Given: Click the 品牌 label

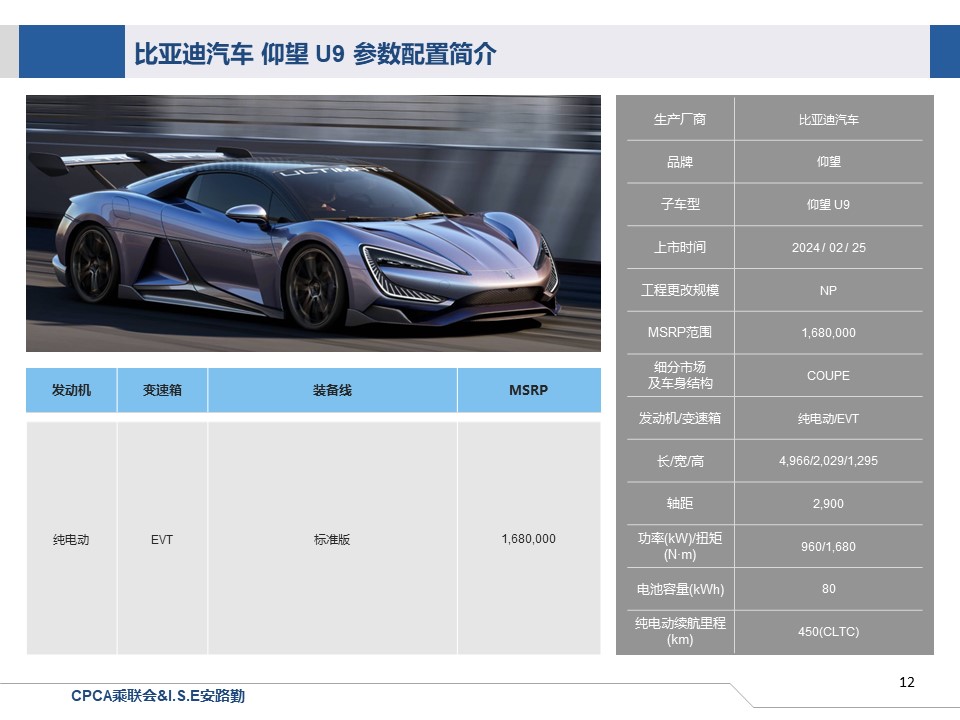Looking at the screenshot, I should pos(680,162).
